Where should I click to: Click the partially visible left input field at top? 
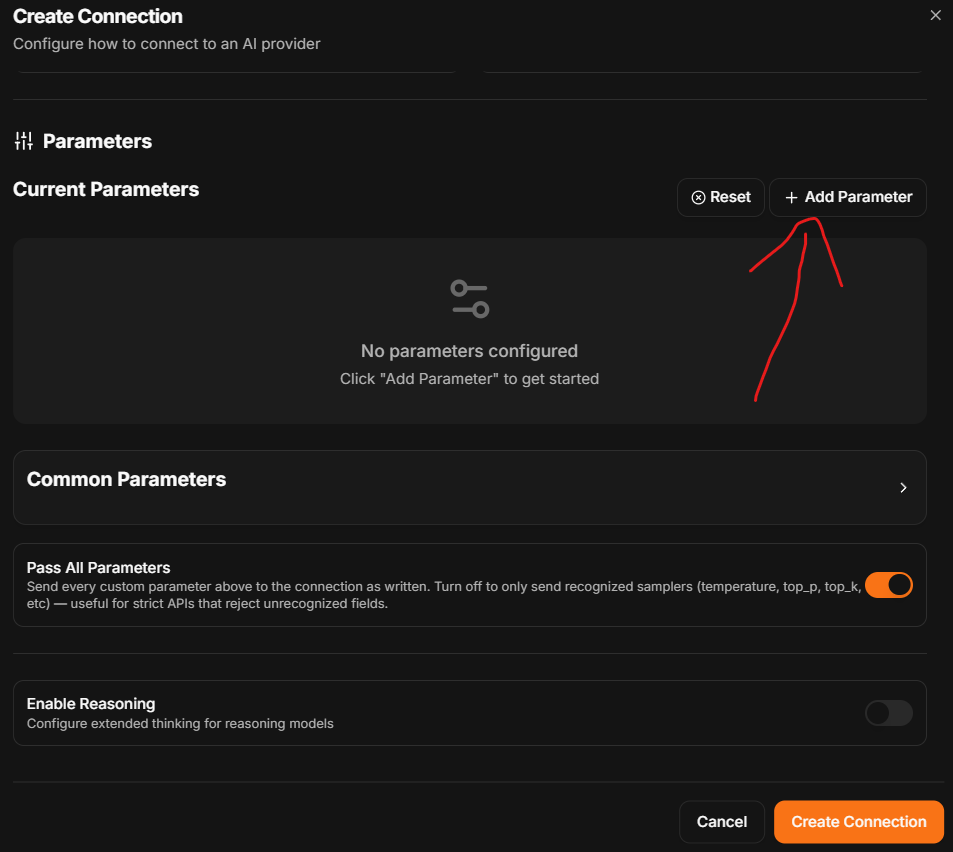point(236,70)
